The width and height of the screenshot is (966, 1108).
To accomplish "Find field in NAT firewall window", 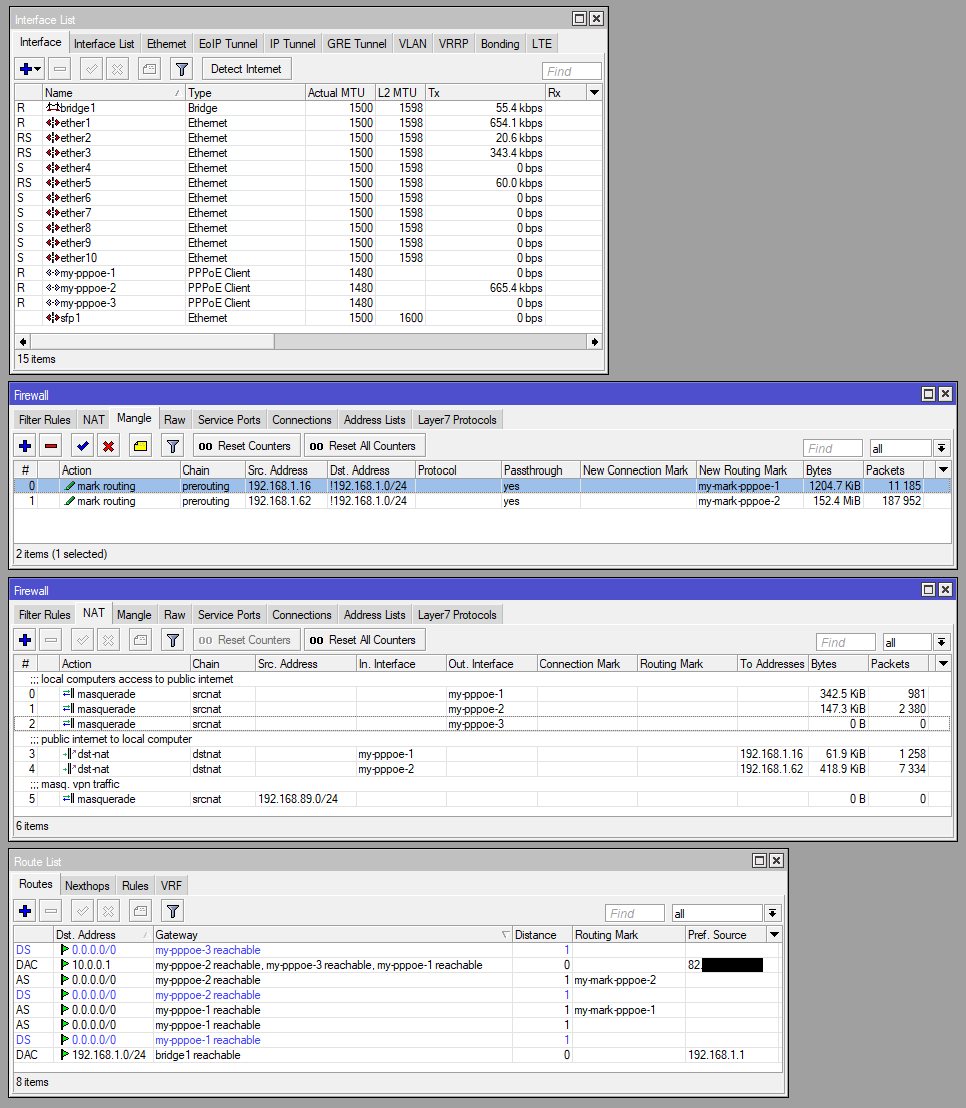I will point(846,642).
